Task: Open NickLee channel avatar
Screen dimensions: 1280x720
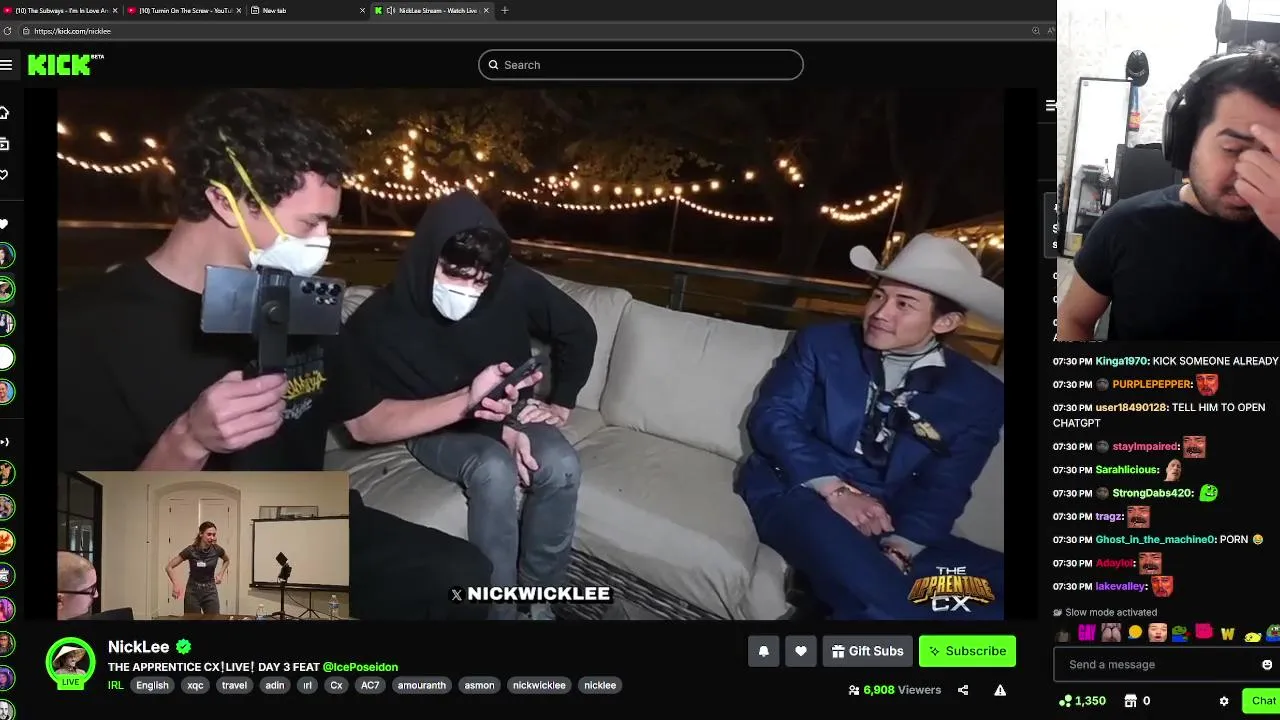Action: (x=70, y=662)
